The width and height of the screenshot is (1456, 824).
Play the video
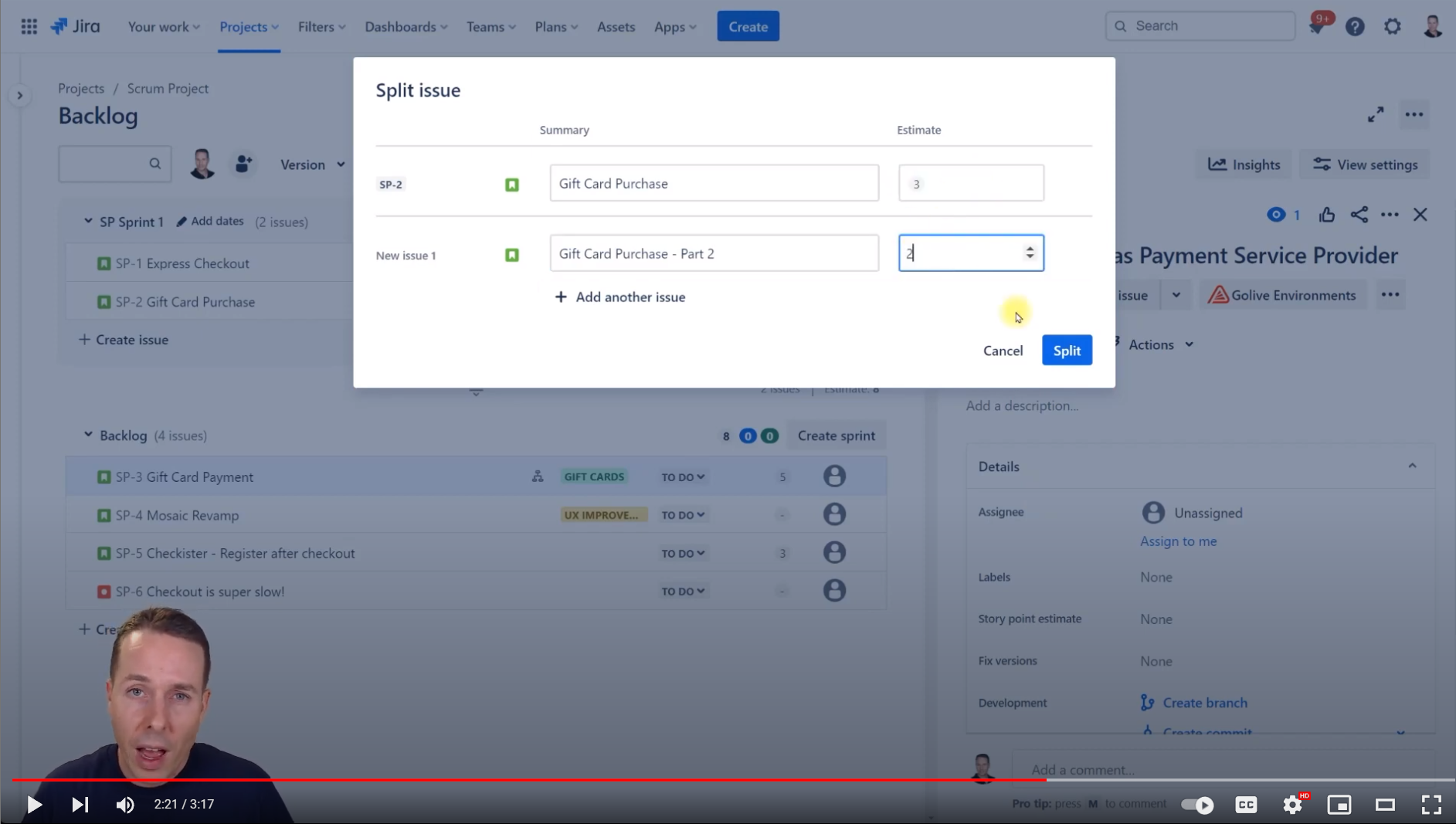[x=34, y=805]
